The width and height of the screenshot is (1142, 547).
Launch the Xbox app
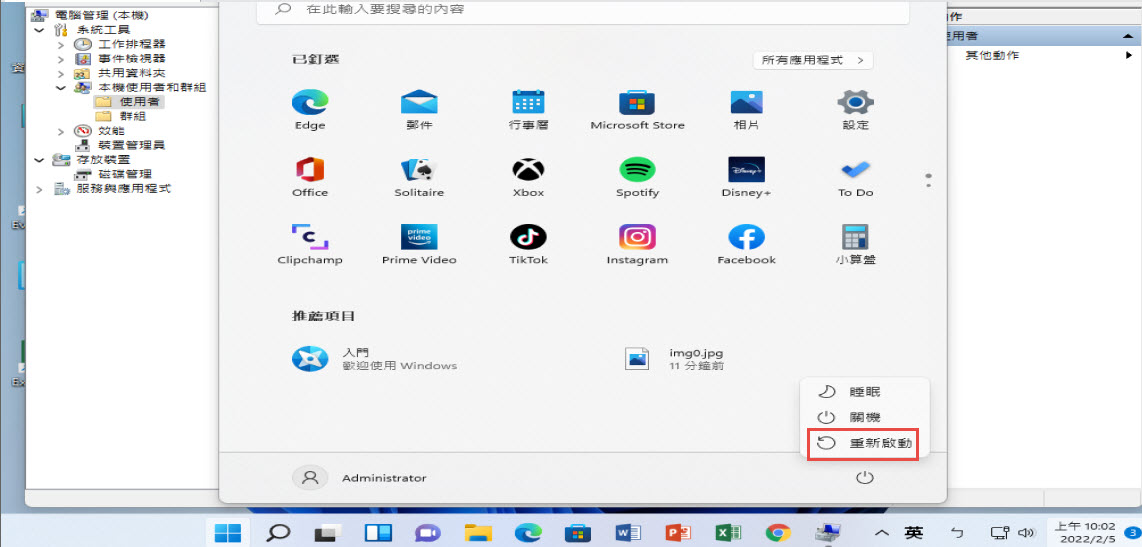528,178
